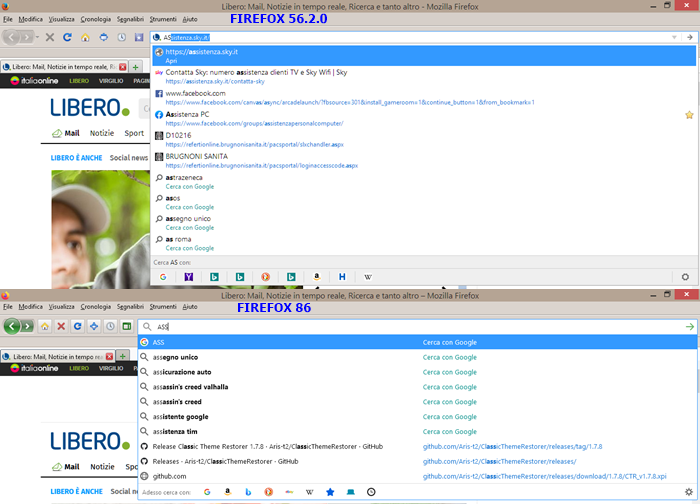Open URL bar history dropdown arrow, Firefox 56

click(x=675, y=37)
